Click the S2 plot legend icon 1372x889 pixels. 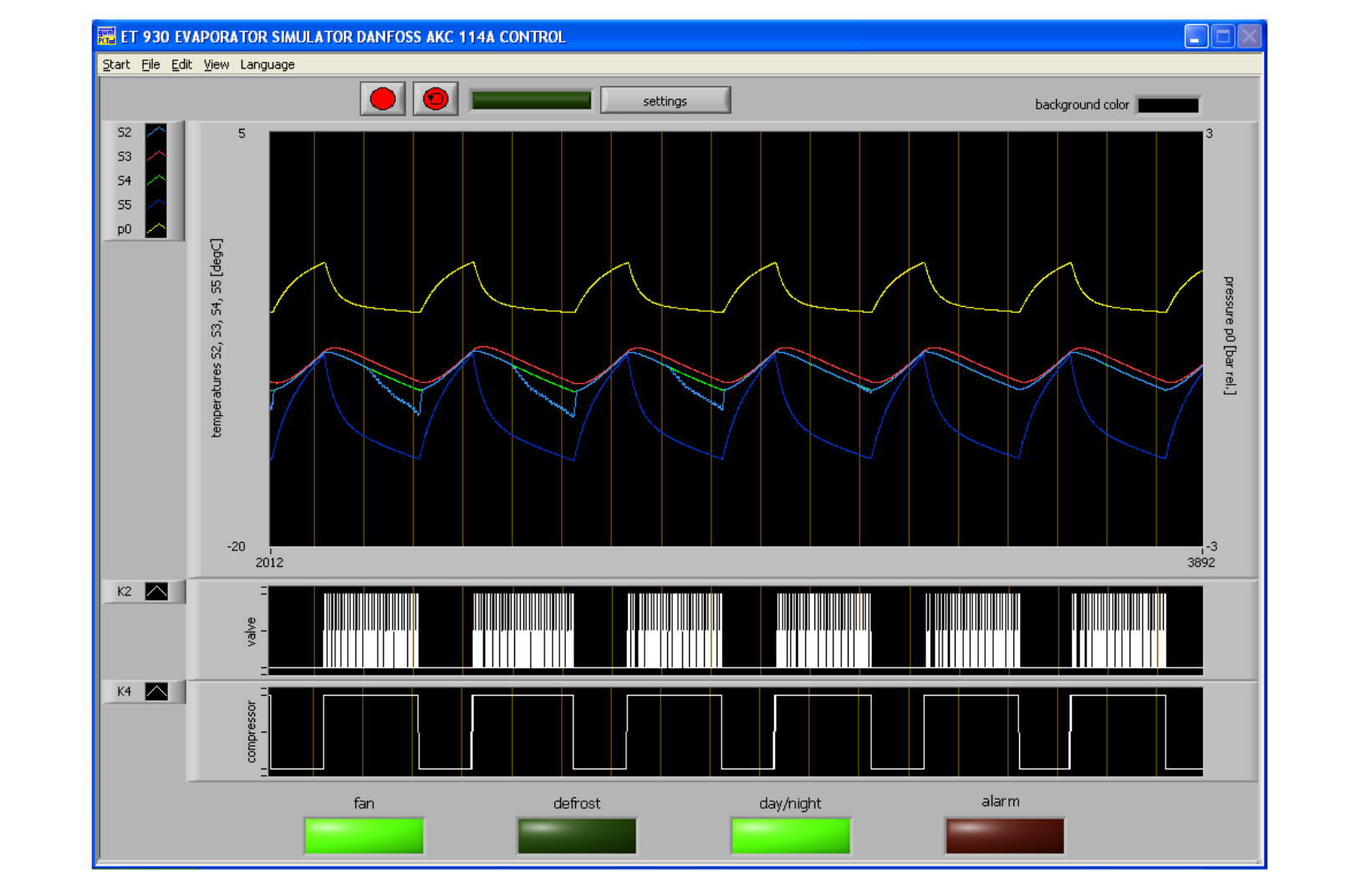[x=156, y=132]
